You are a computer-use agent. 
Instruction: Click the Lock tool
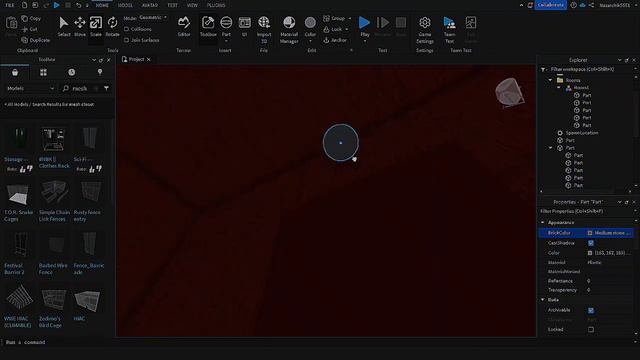click(333, 29)
